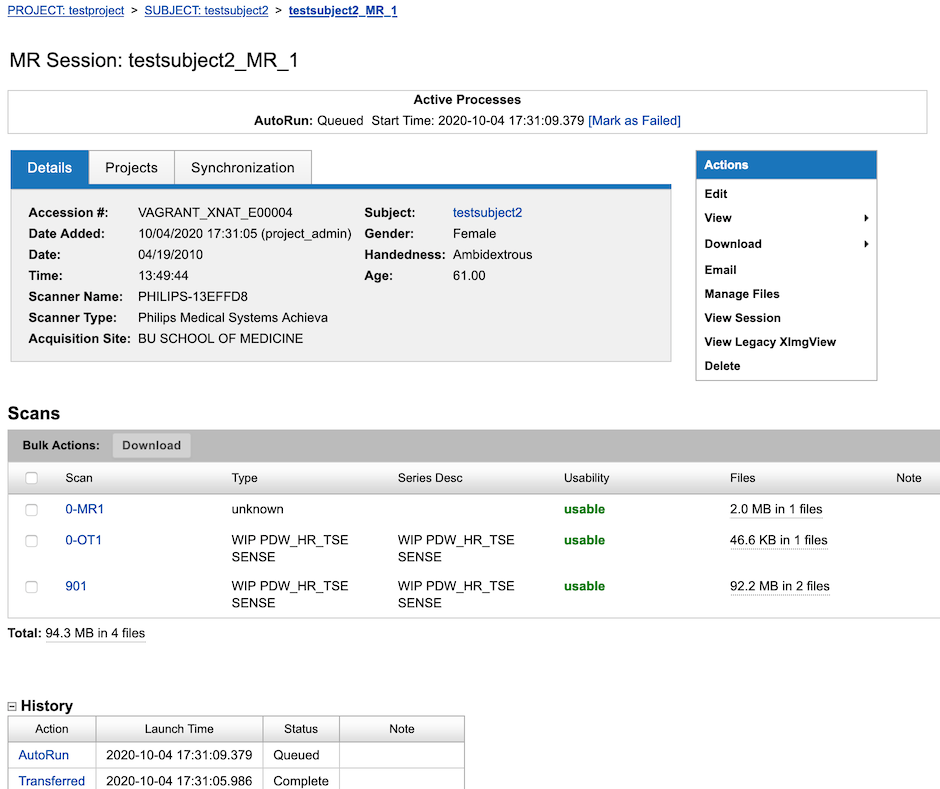The image size is (940, 789).
Task: Mark the AutoRun process as Failed
Action: click(x=634, y=120)
